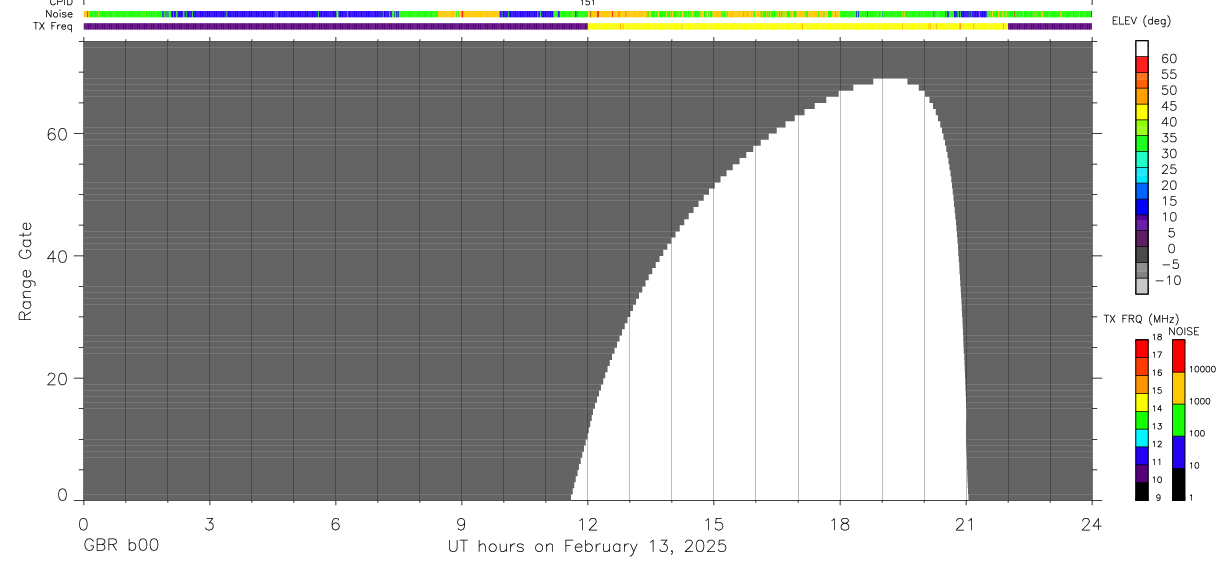Click the 'ELEV (deg)' colorbar title
This screenshot has width=1228, height=567.
tap(1141, 22)
